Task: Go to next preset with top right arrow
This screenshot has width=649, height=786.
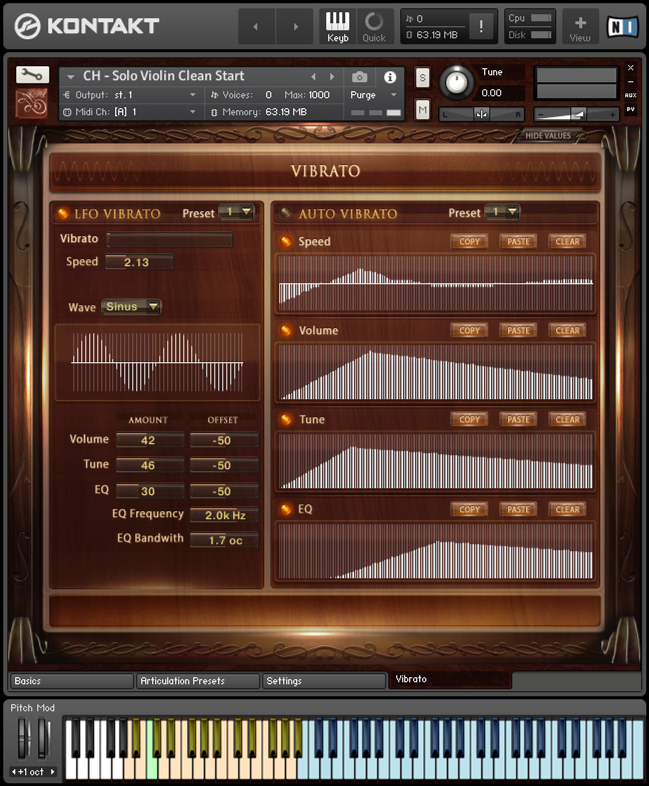Action: click(x=295, y=26)
